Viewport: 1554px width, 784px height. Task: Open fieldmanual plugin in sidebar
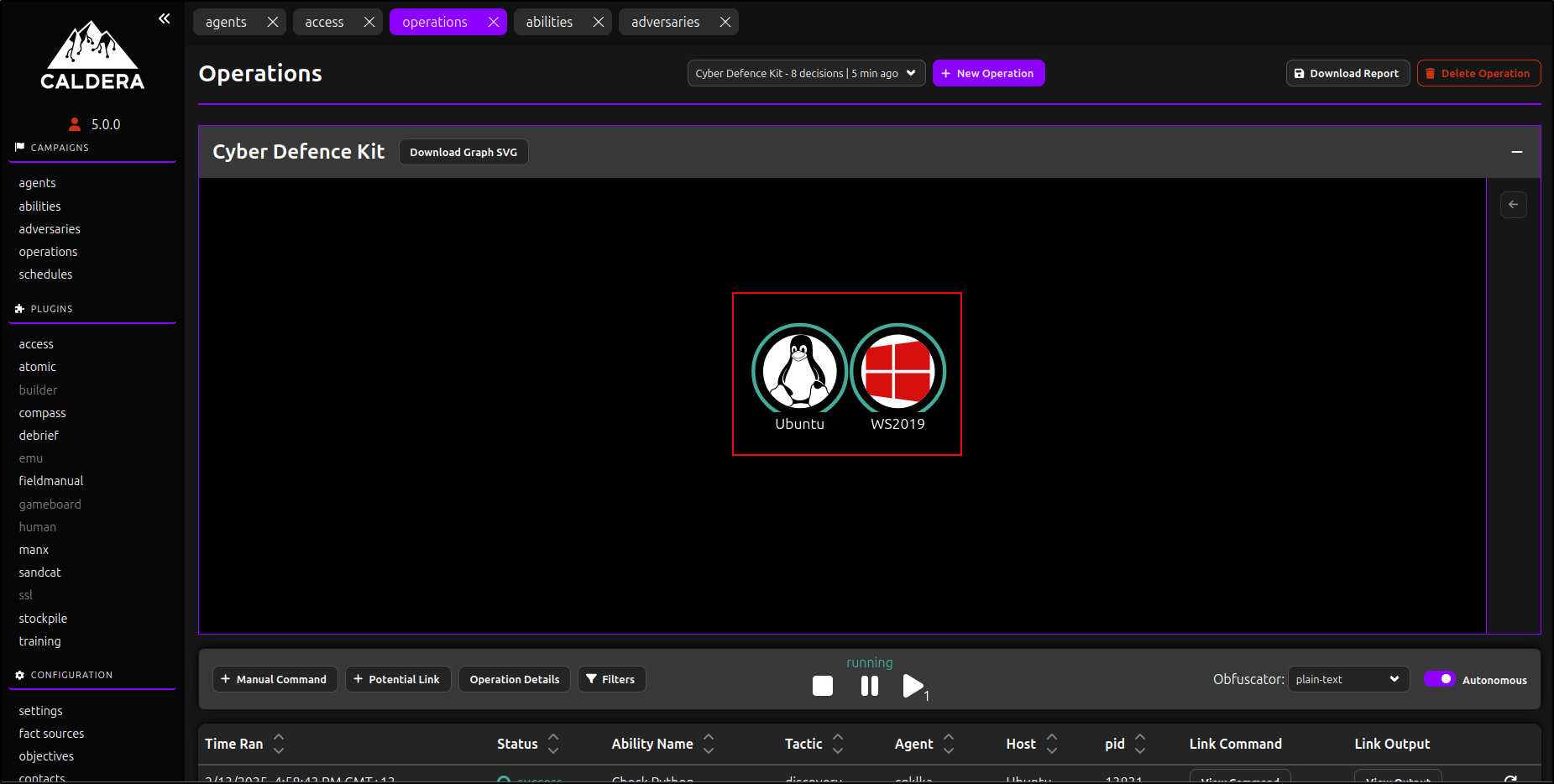click(x=51, y=481)
